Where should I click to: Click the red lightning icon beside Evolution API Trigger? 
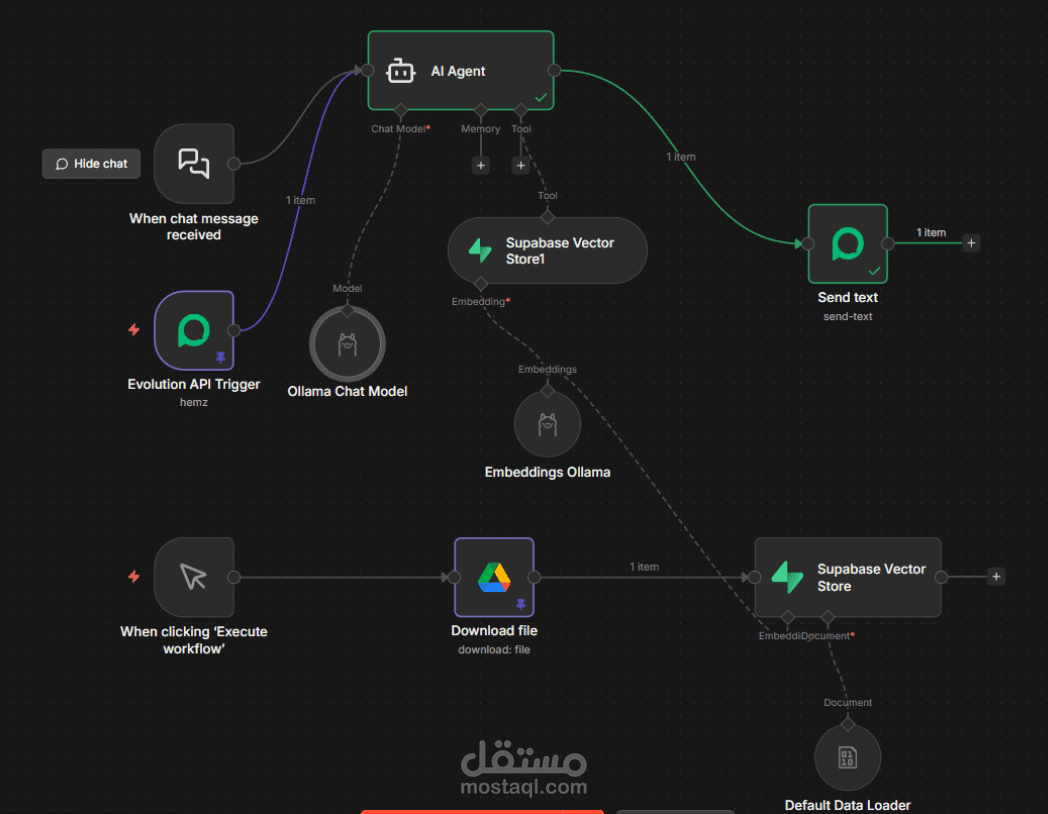point(134,329)
